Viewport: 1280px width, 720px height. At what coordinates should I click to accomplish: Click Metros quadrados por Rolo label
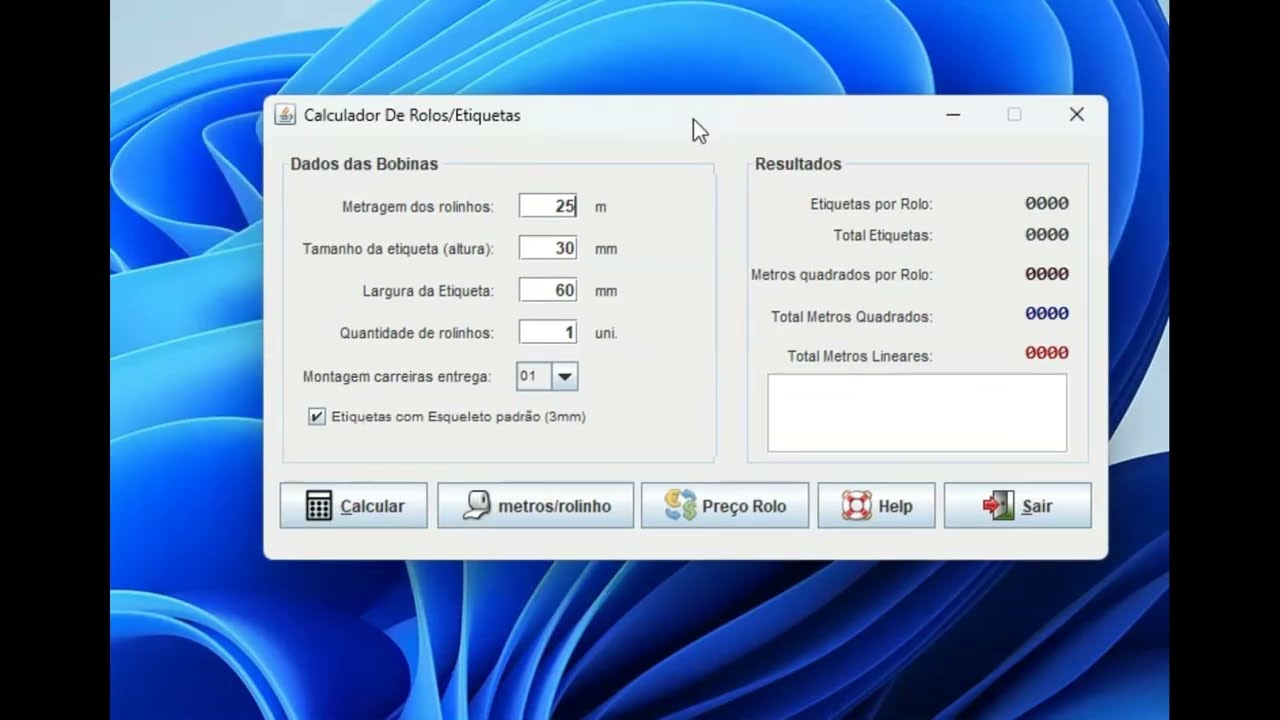click(842, 275)
